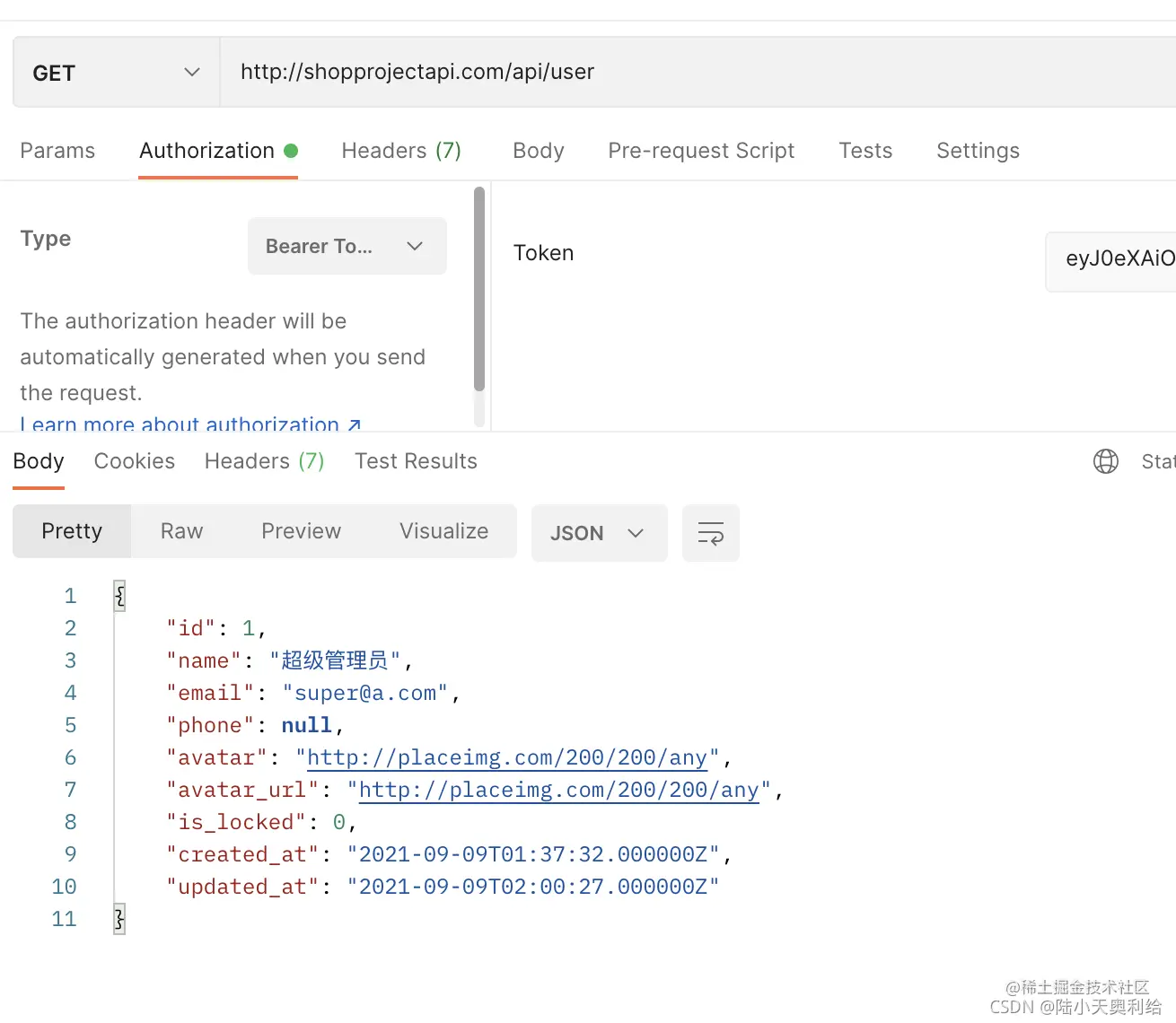Open the request Settings tab
Image resolution: width=1176 pixels, height=1023 pixels.
pyautogui.click(x=978, y=151)
